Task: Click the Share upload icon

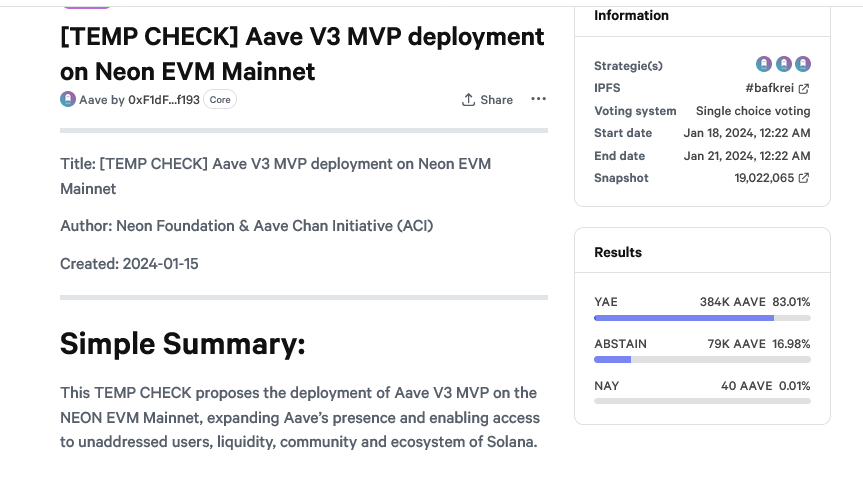Action: [468, 100]
